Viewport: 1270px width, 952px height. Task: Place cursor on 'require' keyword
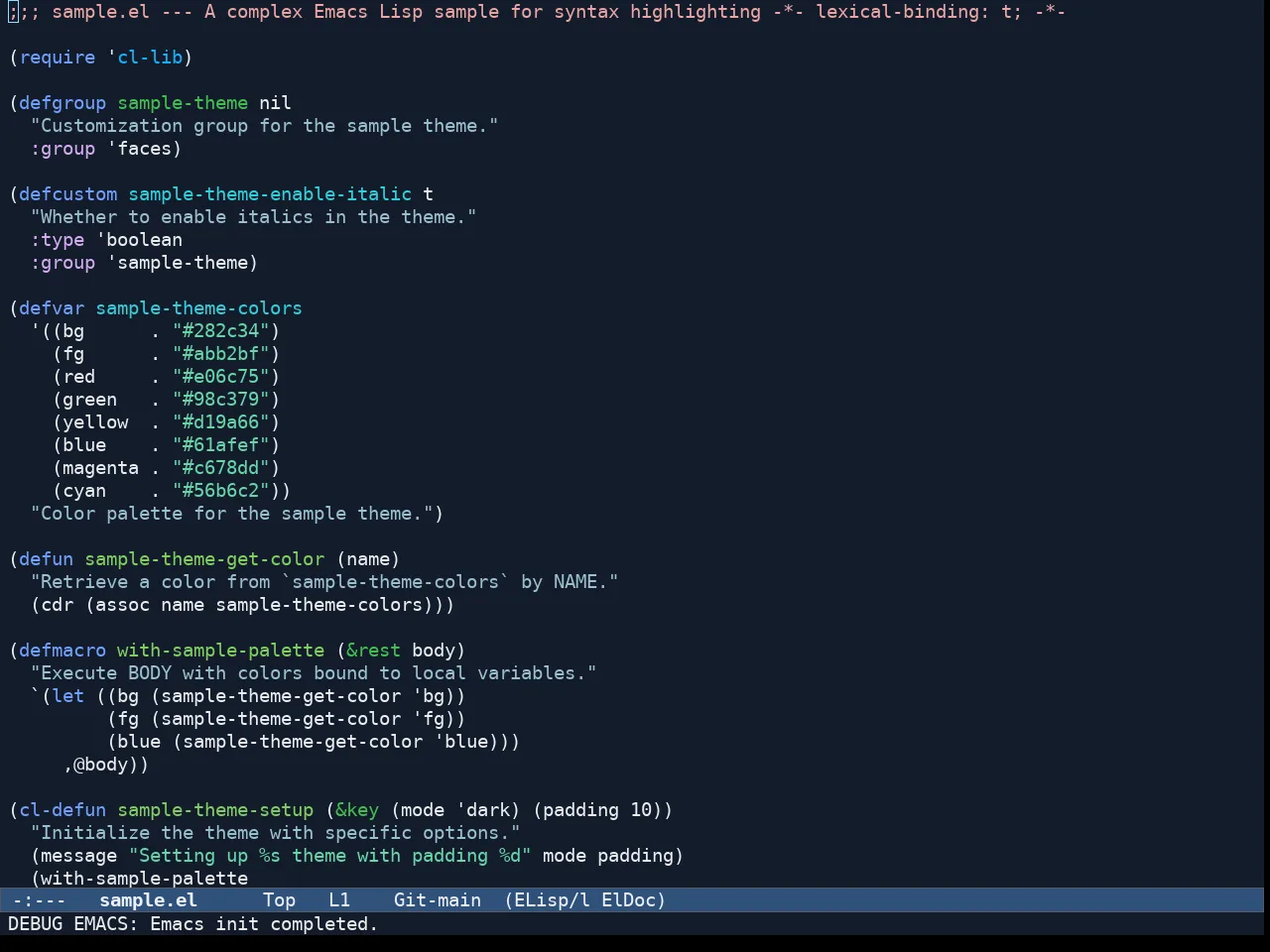pyautogui.click(x=58, y=58)
